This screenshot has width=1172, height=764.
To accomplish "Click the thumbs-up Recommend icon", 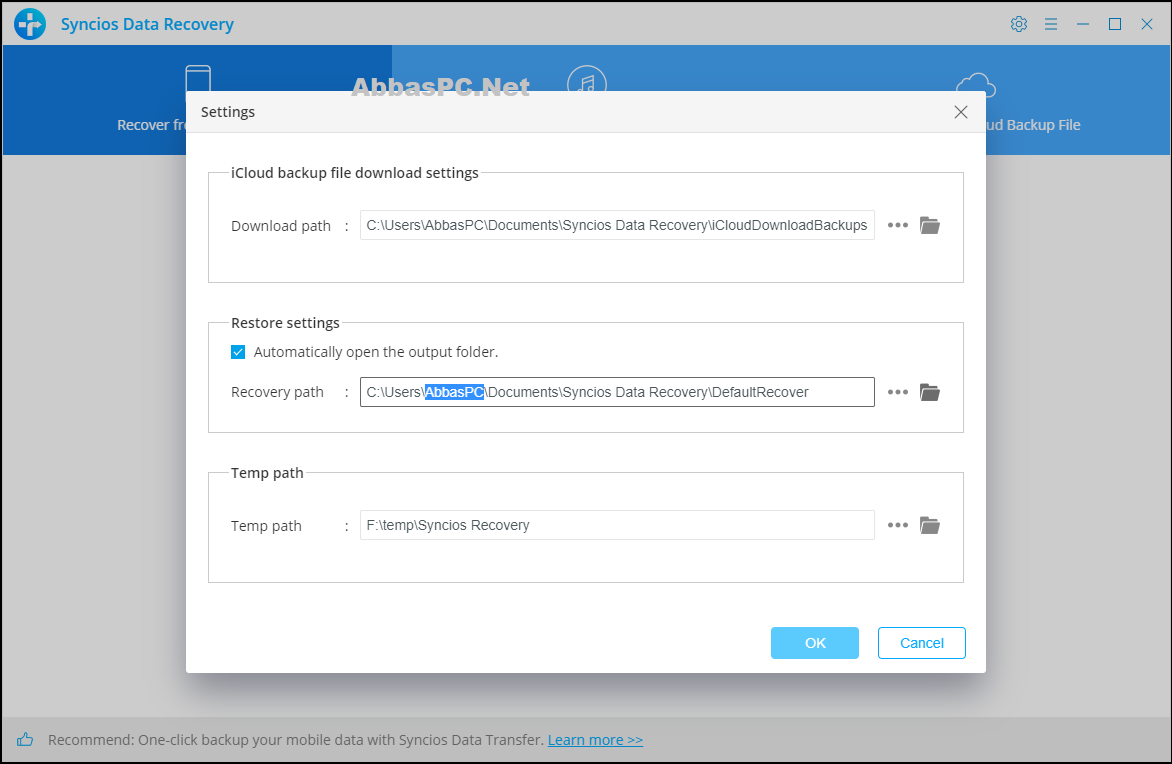I will pos(25,739).
